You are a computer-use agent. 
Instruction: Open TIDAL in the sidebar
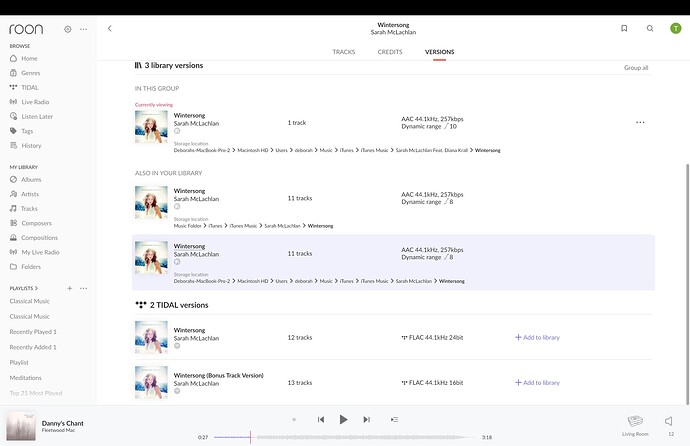(29, 87)
